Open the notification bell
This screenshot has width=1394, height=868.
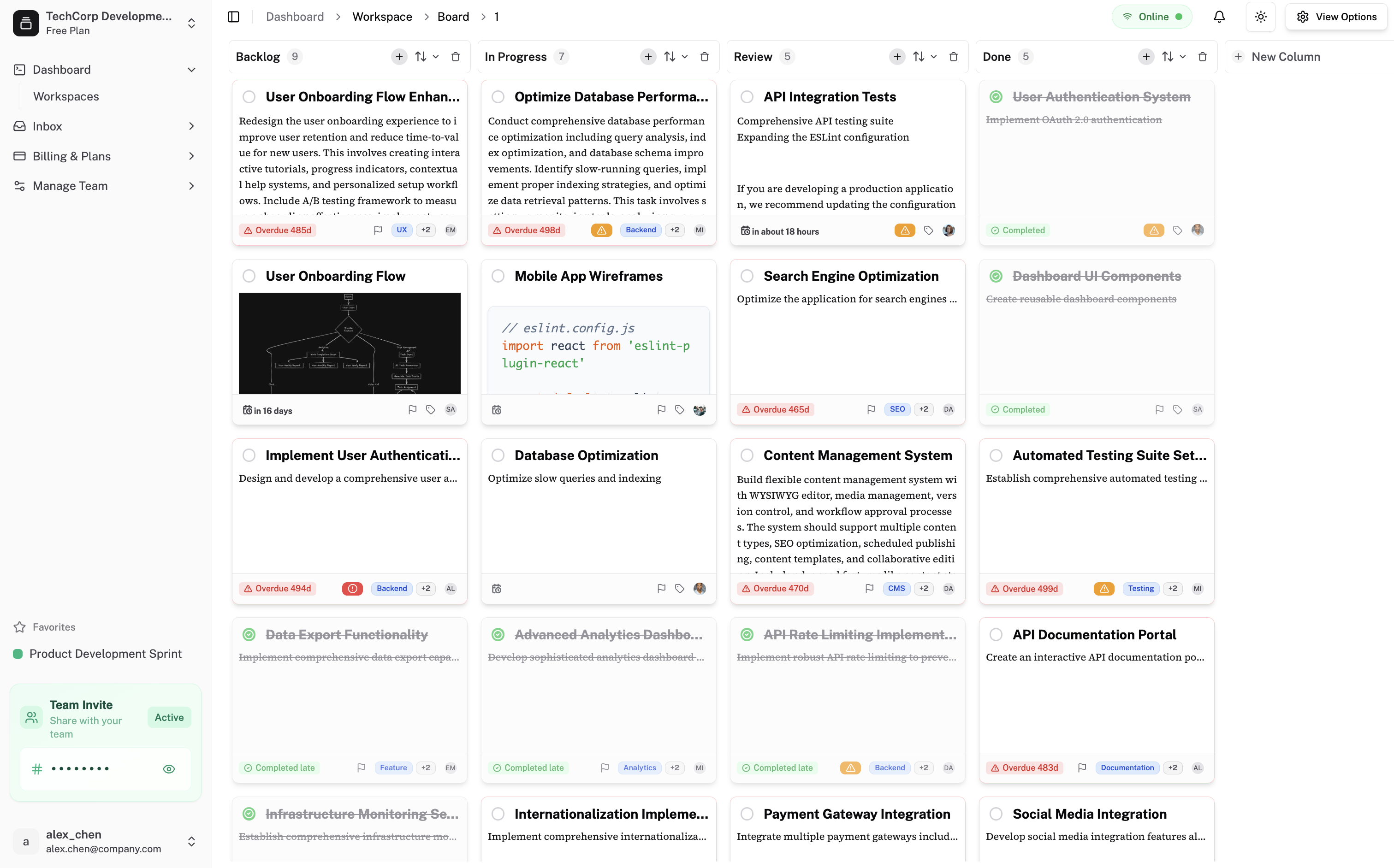tap(1219, 17)
